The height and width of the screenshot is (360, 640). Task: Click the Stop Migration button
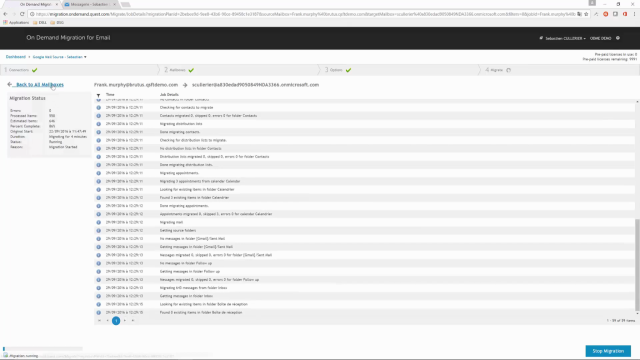608,351
